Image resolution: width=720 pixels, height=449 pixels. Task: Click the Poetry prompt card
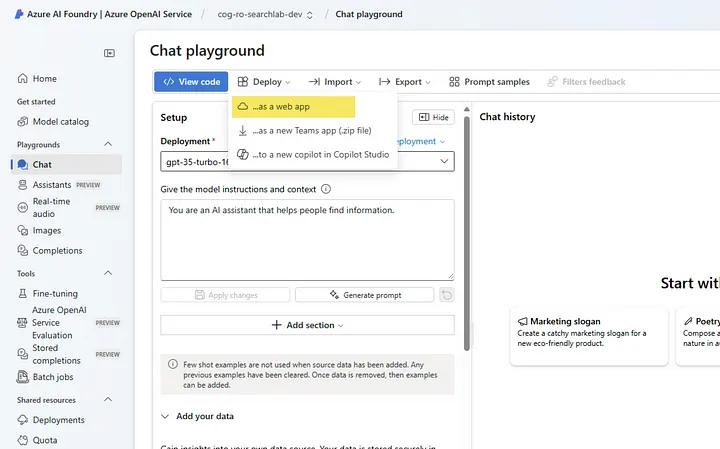click(698, 337)
